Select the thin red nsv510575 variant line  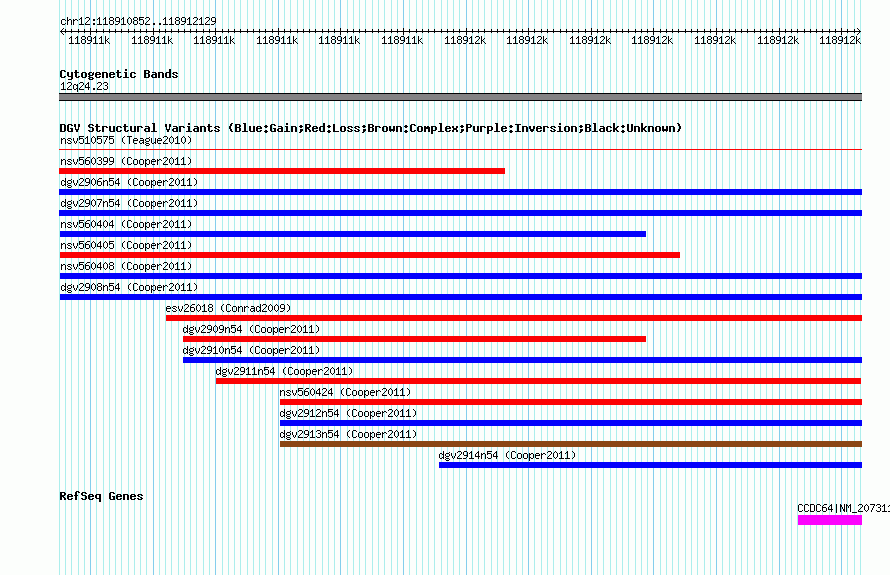click(460, 150)
